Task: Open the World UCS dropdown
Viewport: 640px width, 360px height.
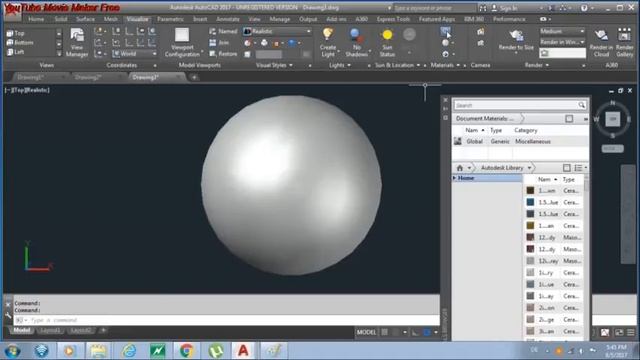Action: pyautogui.click(x=134, y=53)
